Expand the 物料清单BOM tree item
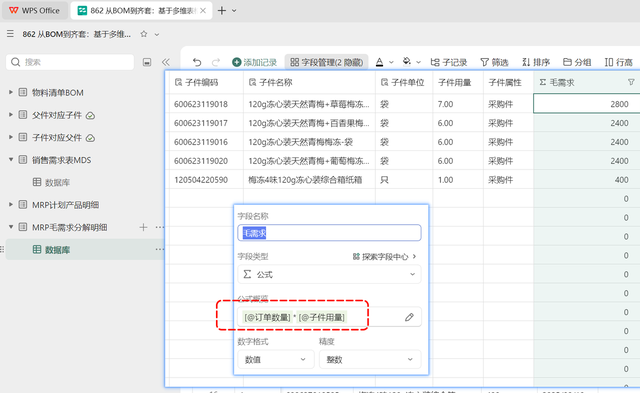 (x=11, y=92)
